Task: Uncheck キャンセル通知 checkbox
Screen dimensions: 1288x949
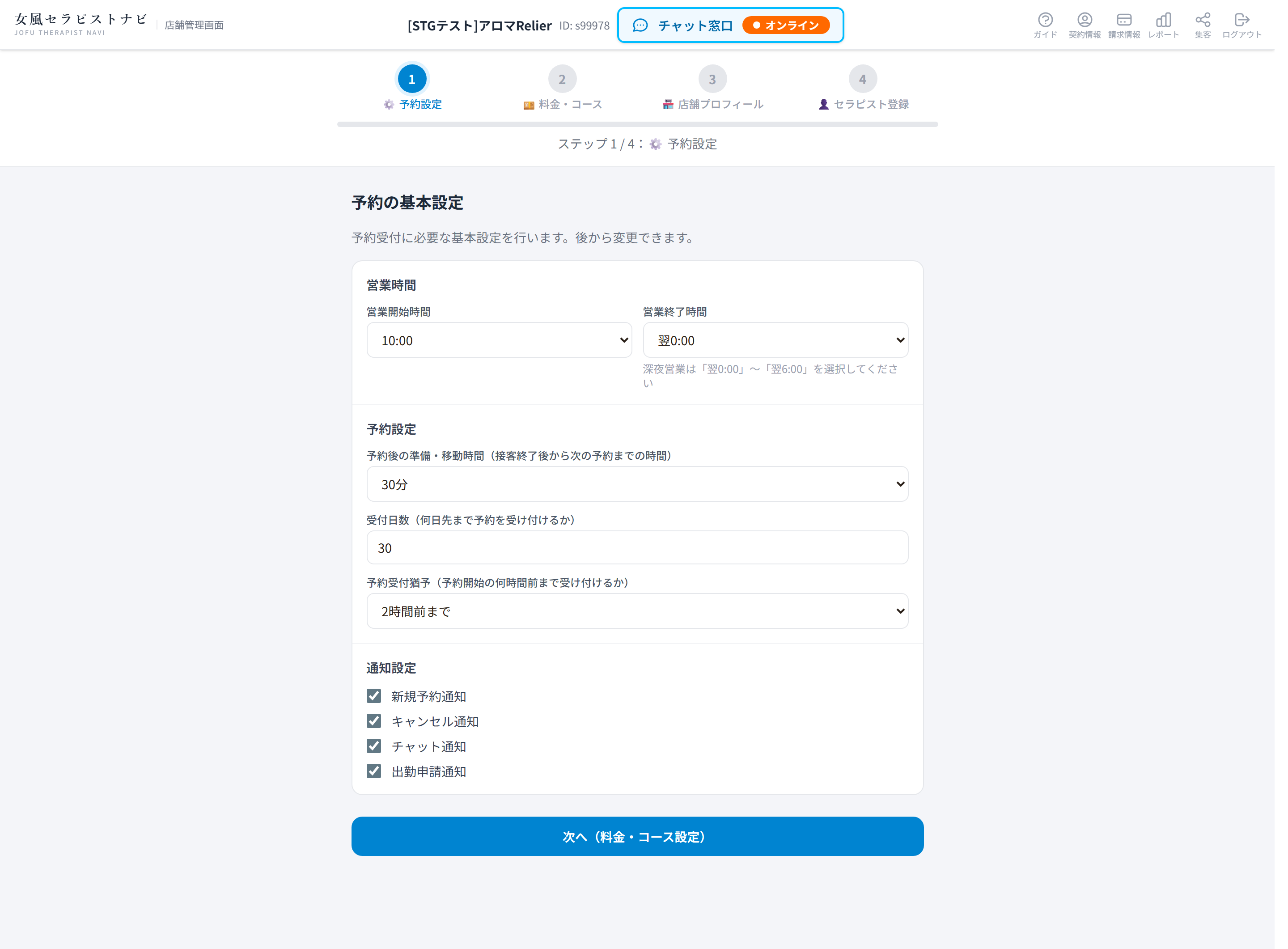Action: (374, 721)
